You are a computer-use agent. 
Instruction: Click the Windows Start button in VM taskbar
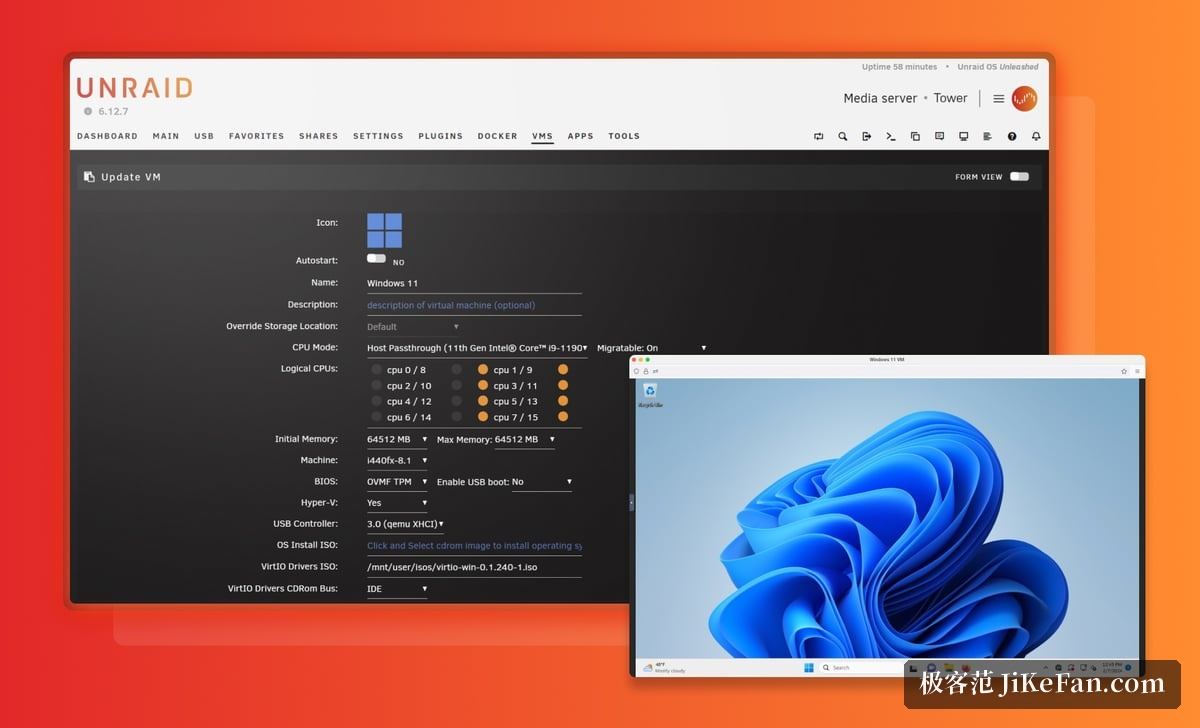(808, 667)
